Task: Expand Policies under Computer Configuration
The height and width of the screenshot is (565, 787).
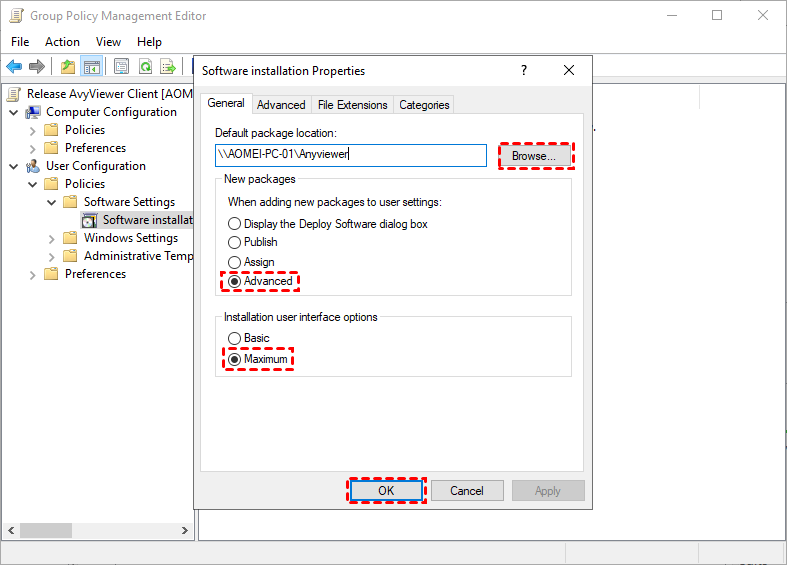Action: tap(33, 131)
